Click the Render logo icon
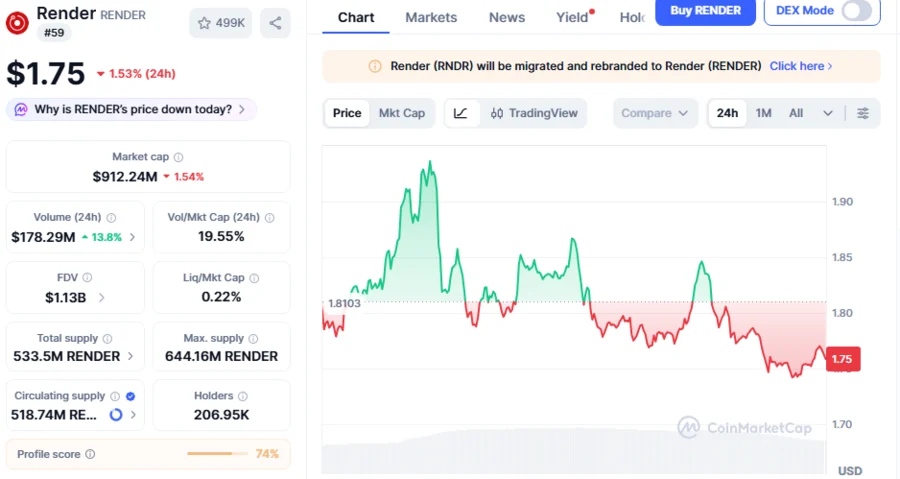 [x=17, y=22]
